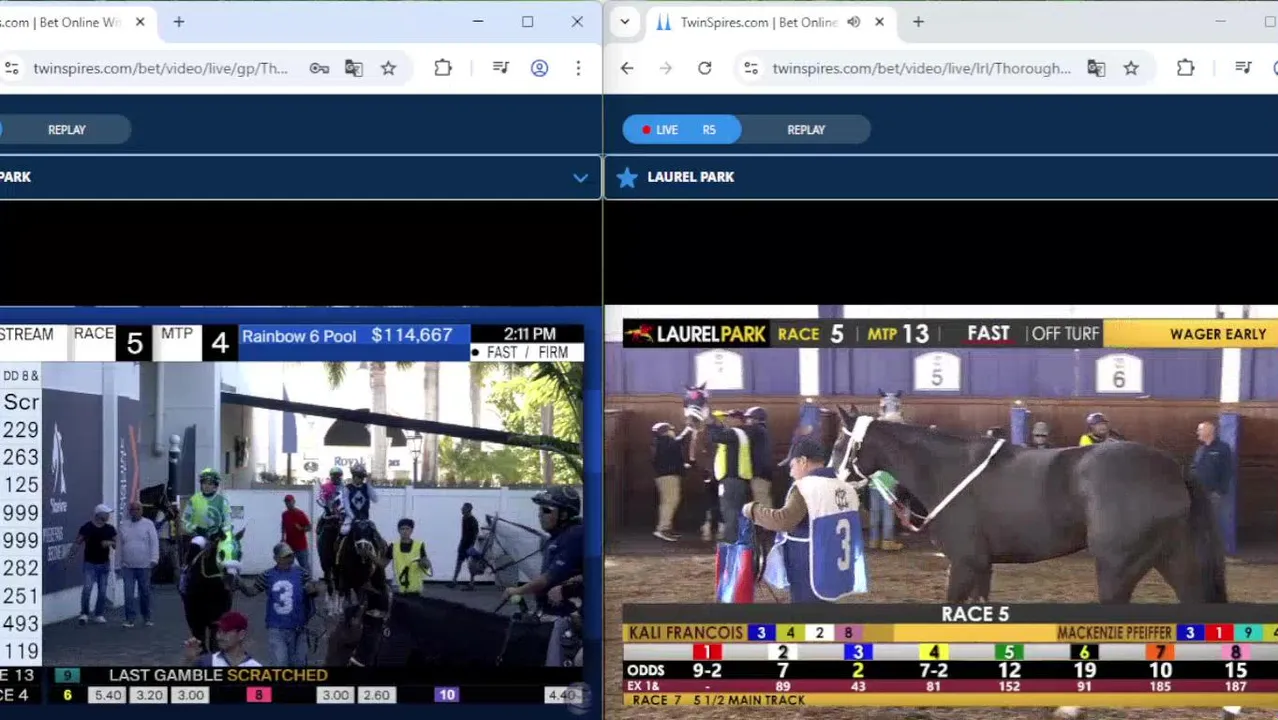This screenshot has height=720, width=1278.
Task: Open a new tab in left window
Action: (x=179, y=22)
